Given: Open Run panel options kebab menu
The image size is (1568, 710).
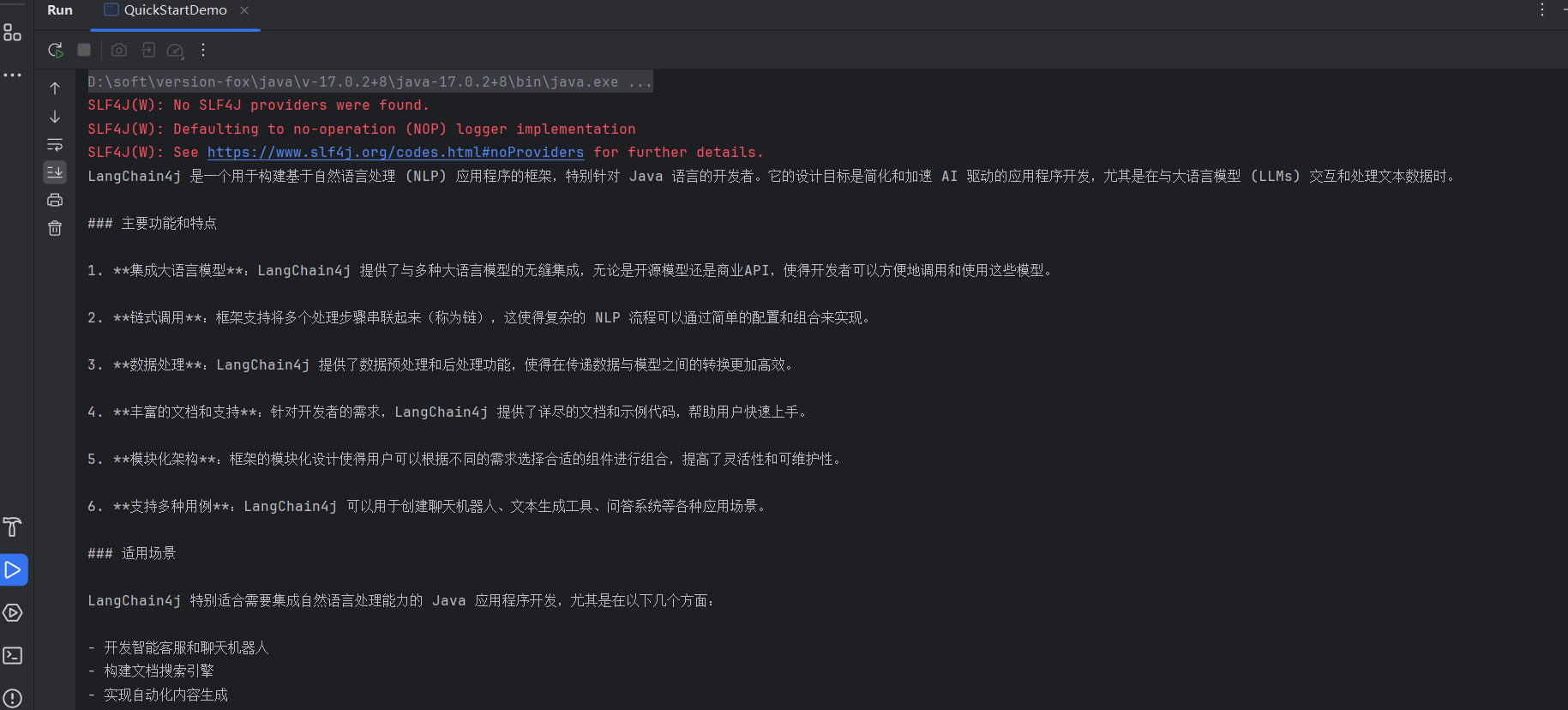Looking at the screenshot, I should pos(1541,10).
